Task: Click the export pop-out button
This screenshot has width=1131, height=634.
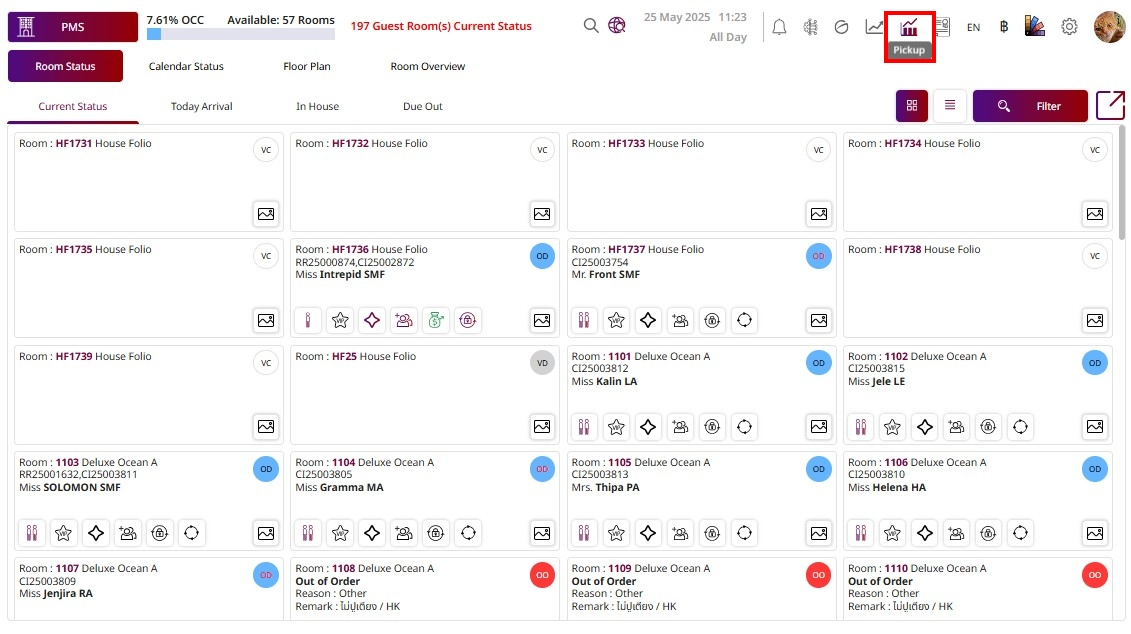Action: [x=1110, y=105]
